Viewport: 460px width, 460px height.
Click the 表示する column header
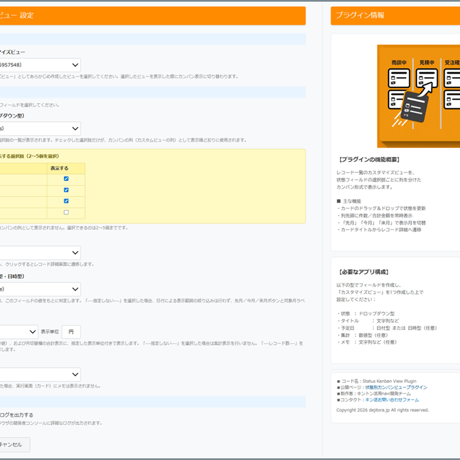(59, 168)
